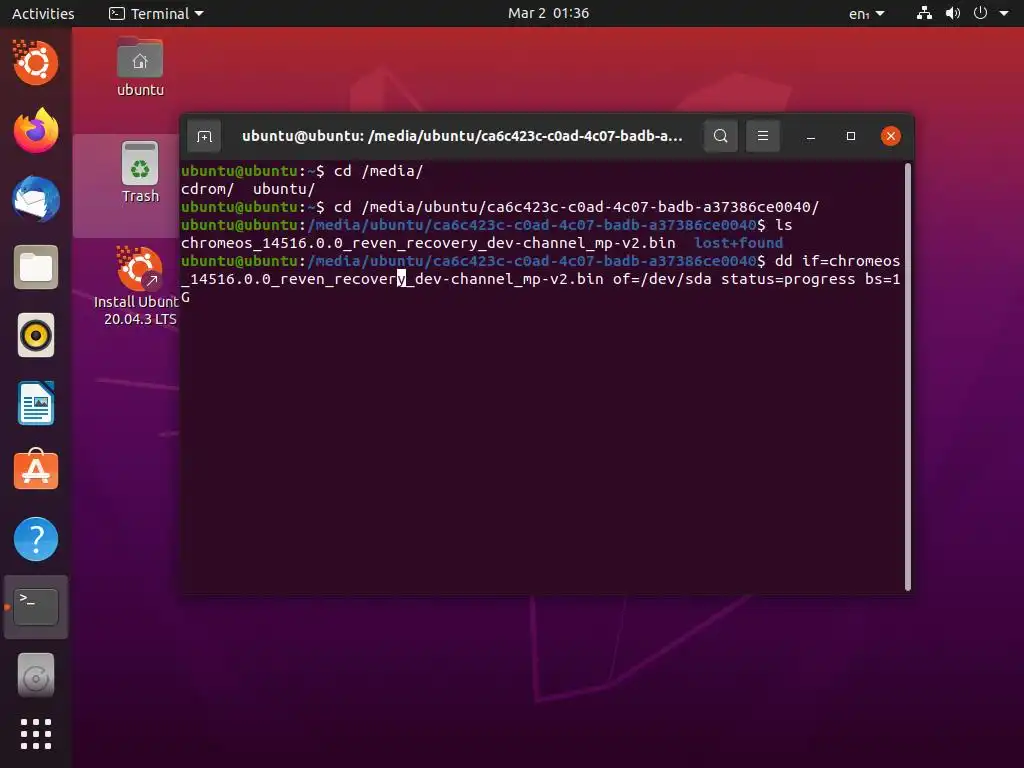Minimize the Terminal window

point(810,136)
